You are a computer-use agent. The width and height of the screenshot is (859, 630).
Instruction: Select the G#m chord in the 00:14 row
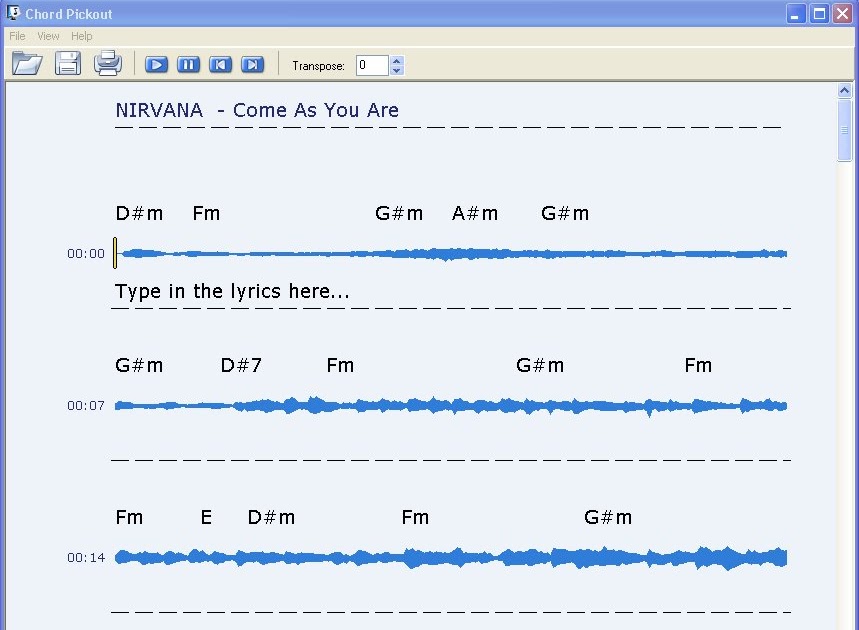click(x=608, y=517)
